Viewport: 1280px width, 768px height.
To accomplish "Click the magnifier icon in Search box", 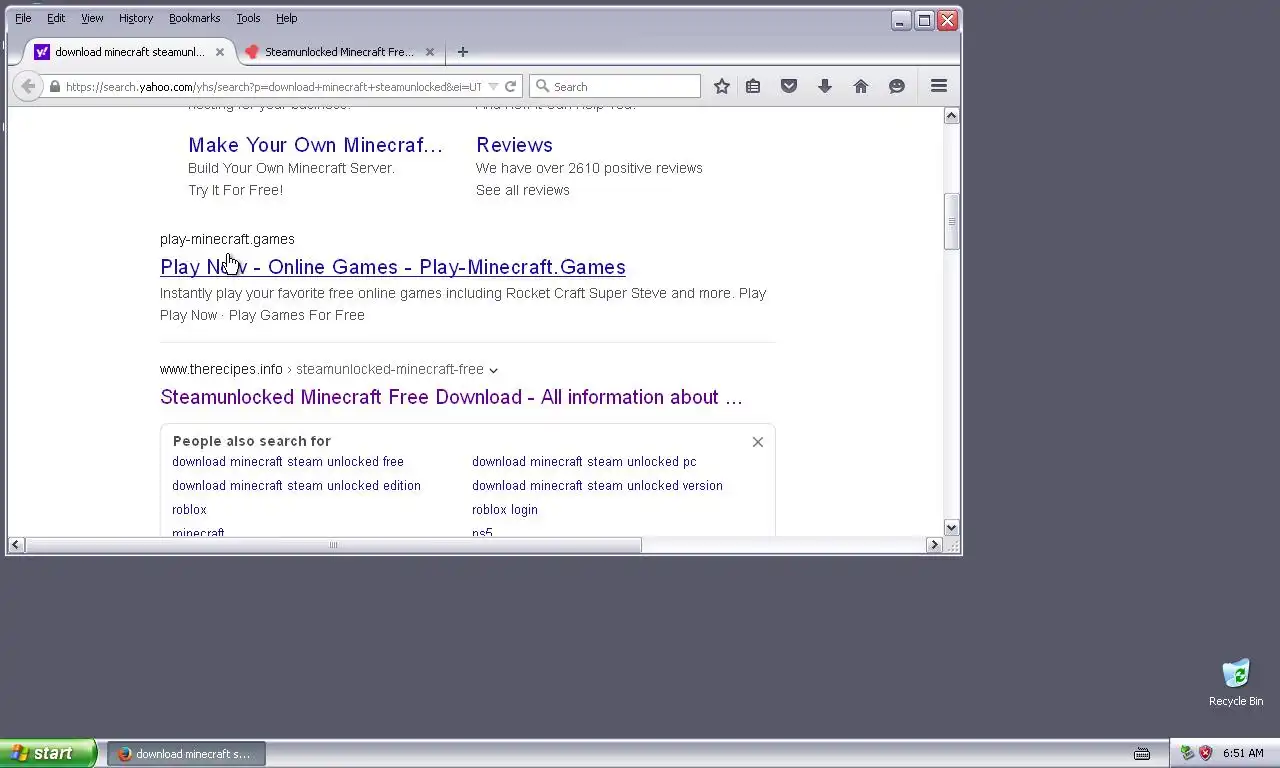I will 542,87.
